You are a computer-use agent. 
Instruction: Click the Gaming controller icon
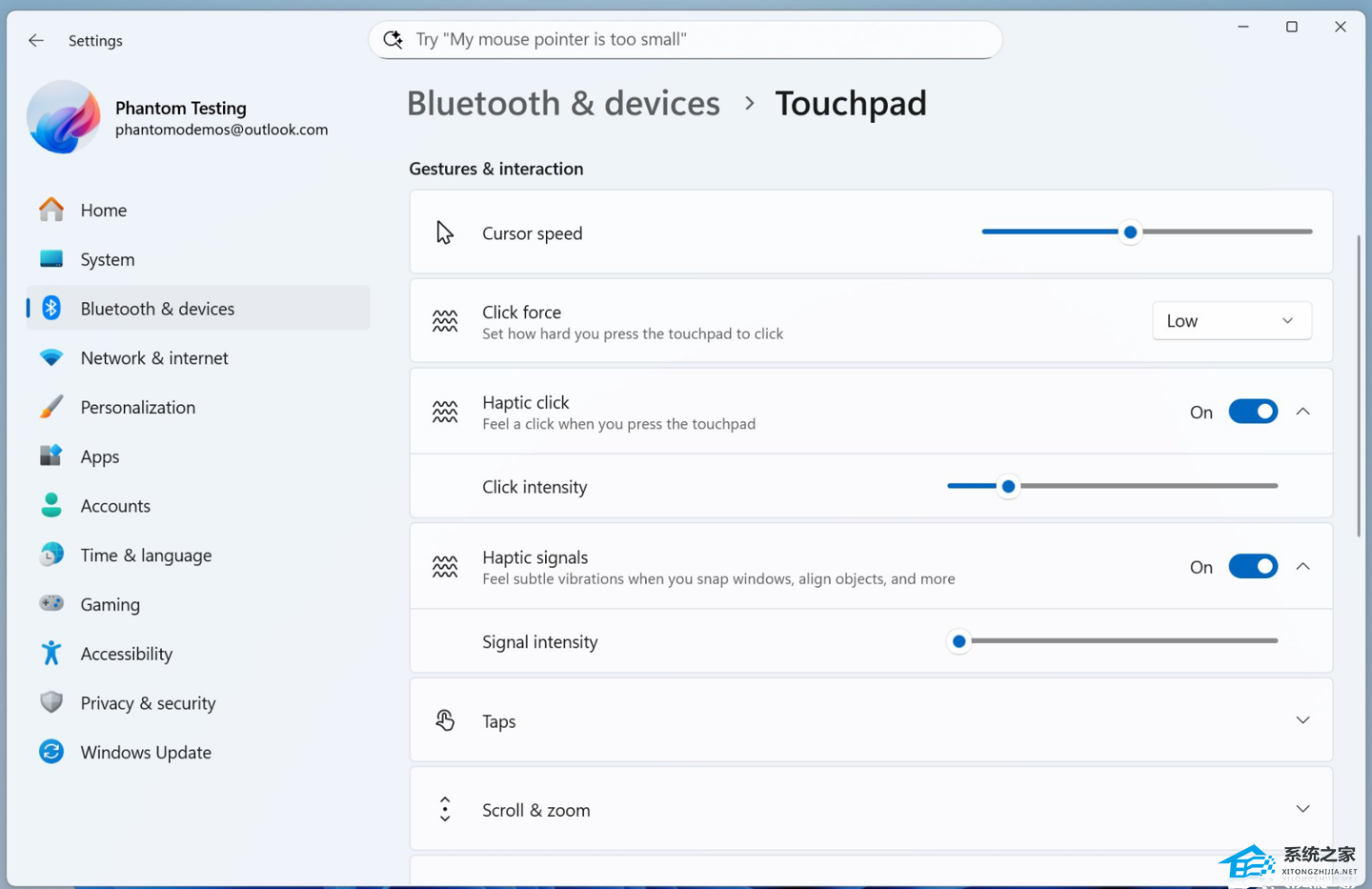(51, 604)
